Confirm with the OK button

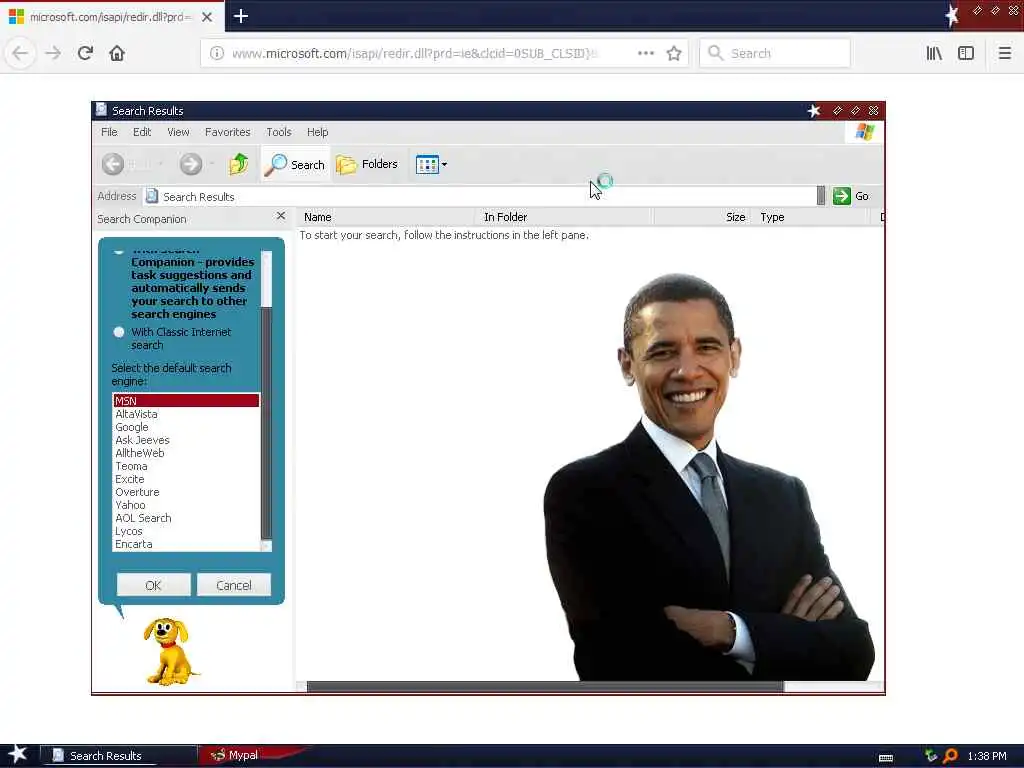click(153, 585)
